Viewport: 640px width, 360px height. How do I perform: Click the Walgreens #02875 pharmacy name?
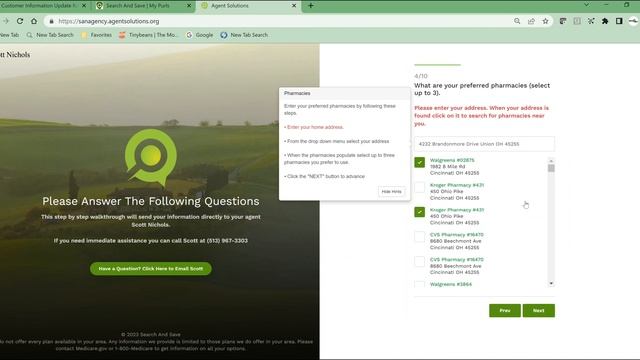coord(452,160)
